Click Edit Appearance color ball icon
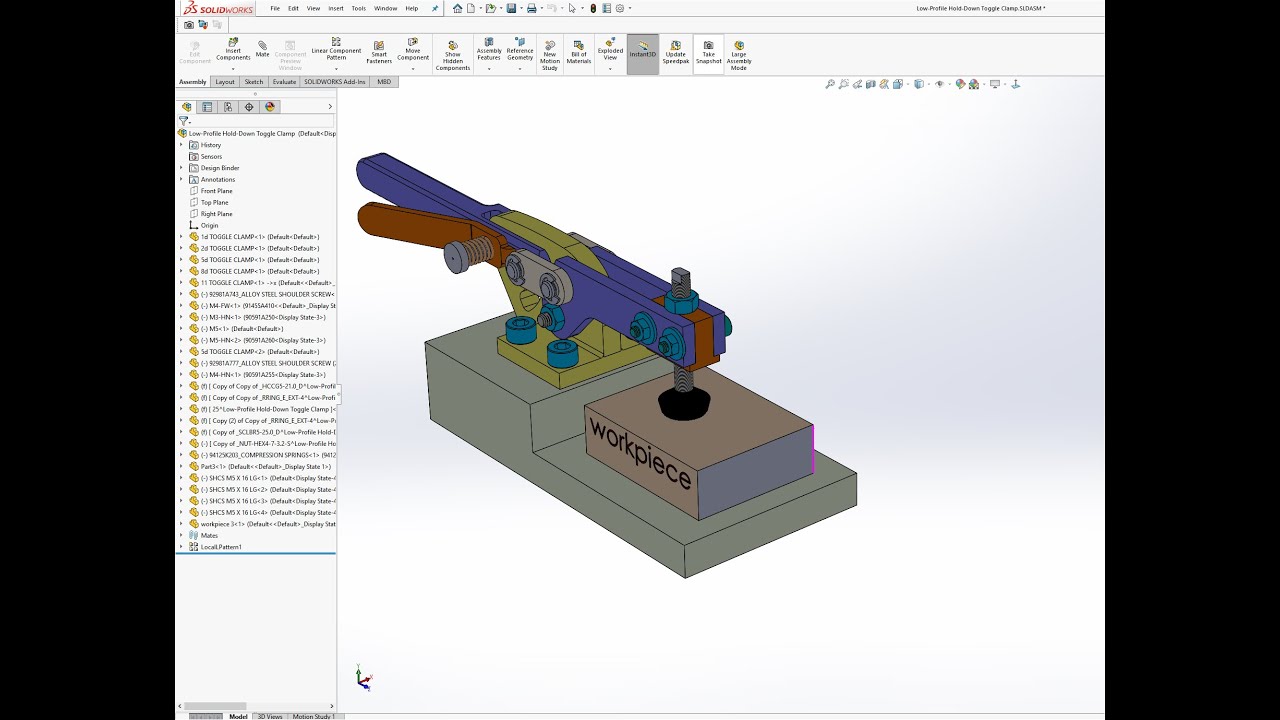The height and width of the screenshot is (720, 1280). click(961, 84)
